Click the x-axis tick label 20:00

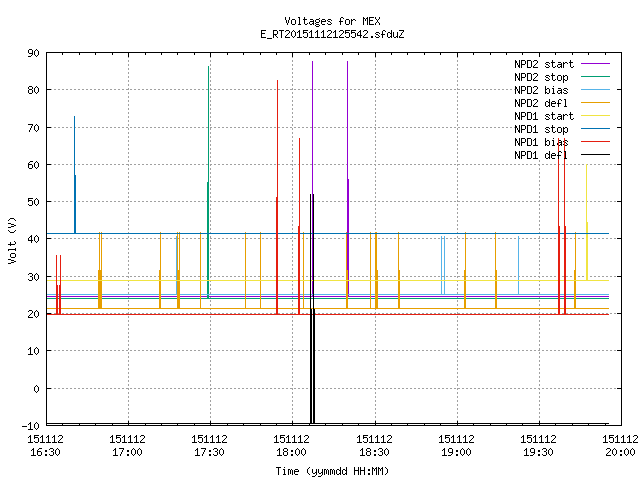pos(620,452)
